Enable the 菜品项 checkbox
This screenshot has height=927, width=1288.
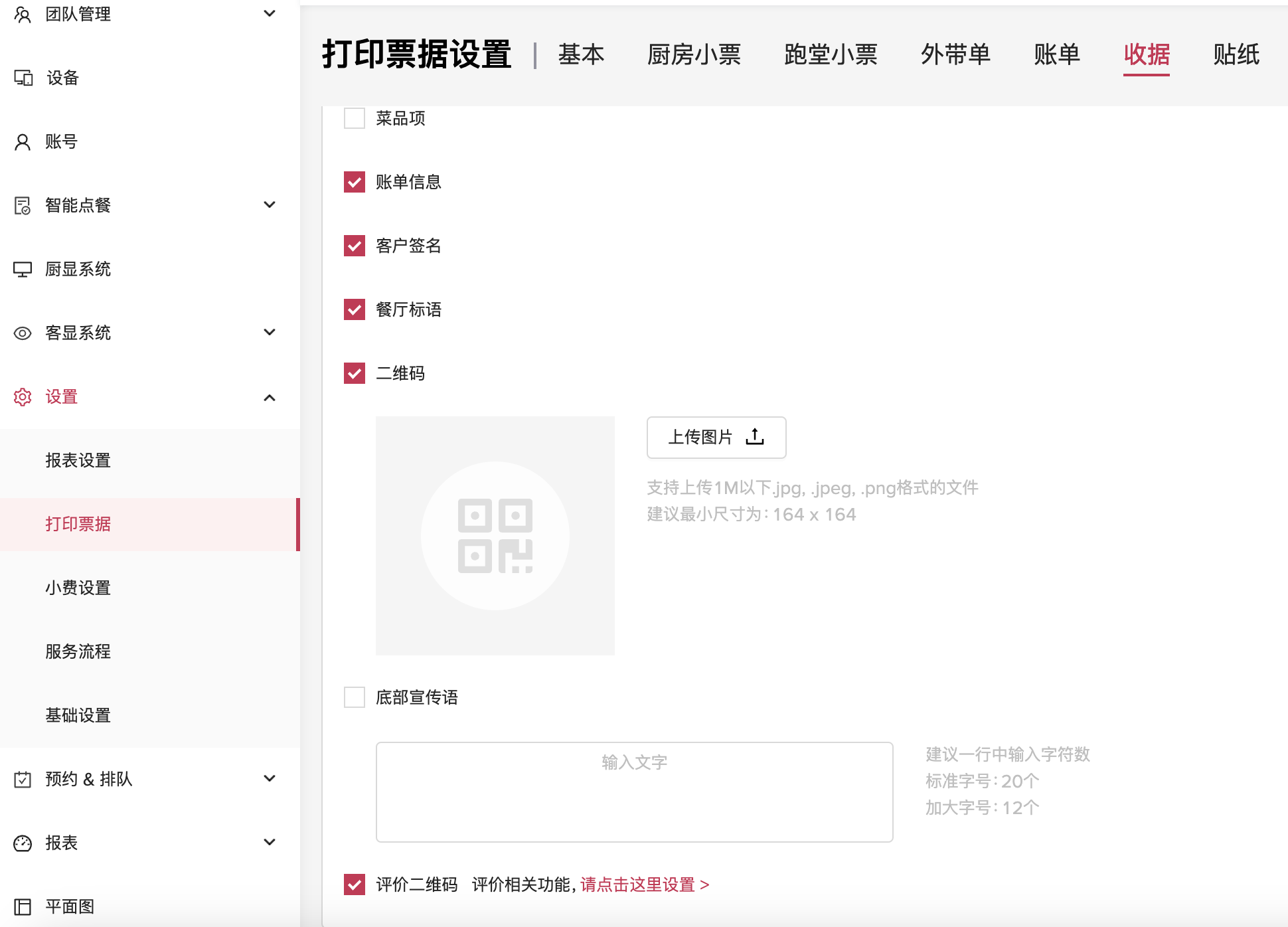(x=355, y=118)
